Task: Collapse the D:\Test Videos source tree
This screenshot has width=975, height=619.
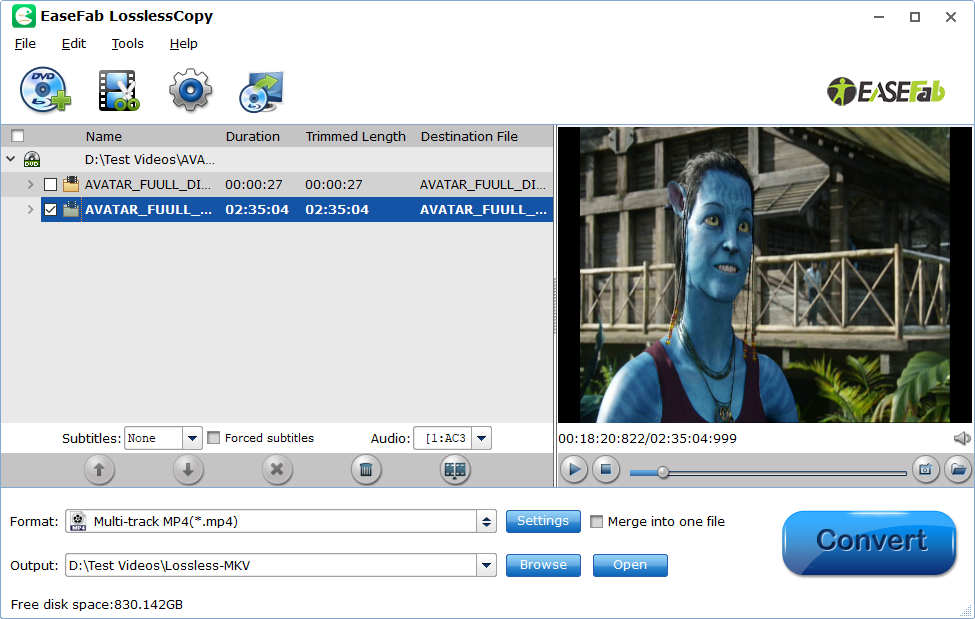Action: [11, 159]
